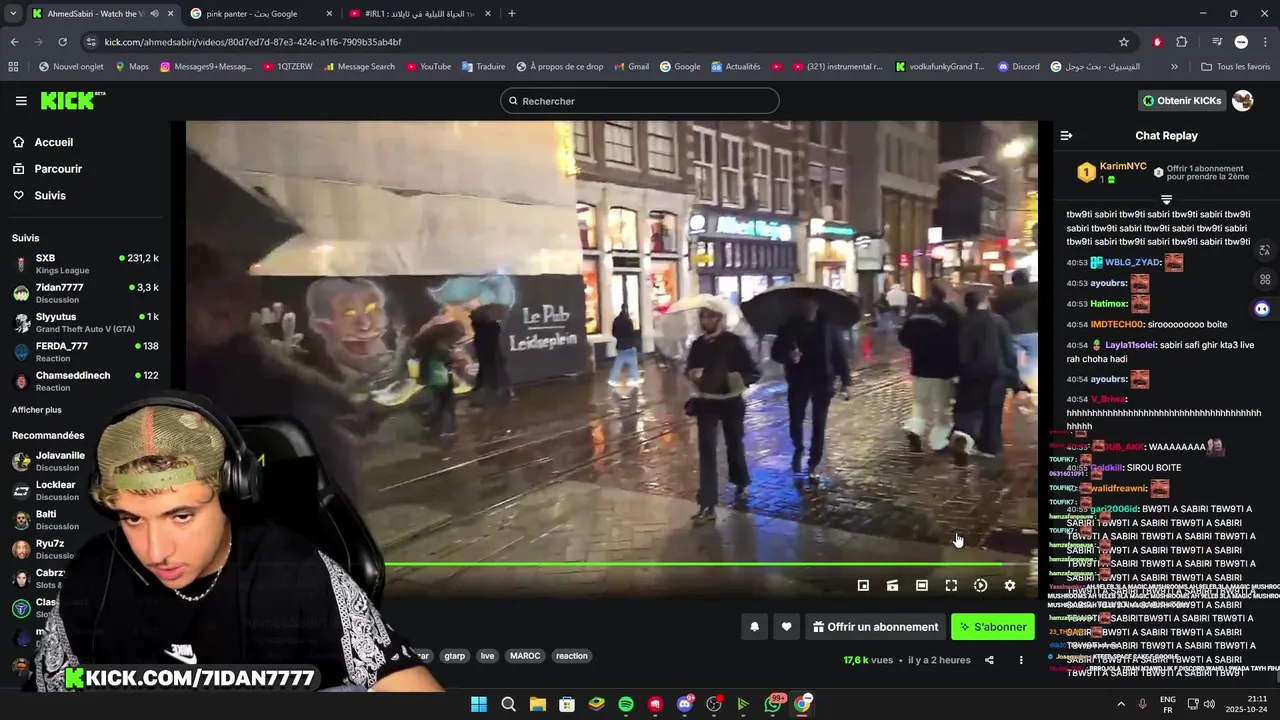The height and width of the screenshot is (720, 1280).
Task: Open Gmail bookmark
Action: tap(631, 67)
